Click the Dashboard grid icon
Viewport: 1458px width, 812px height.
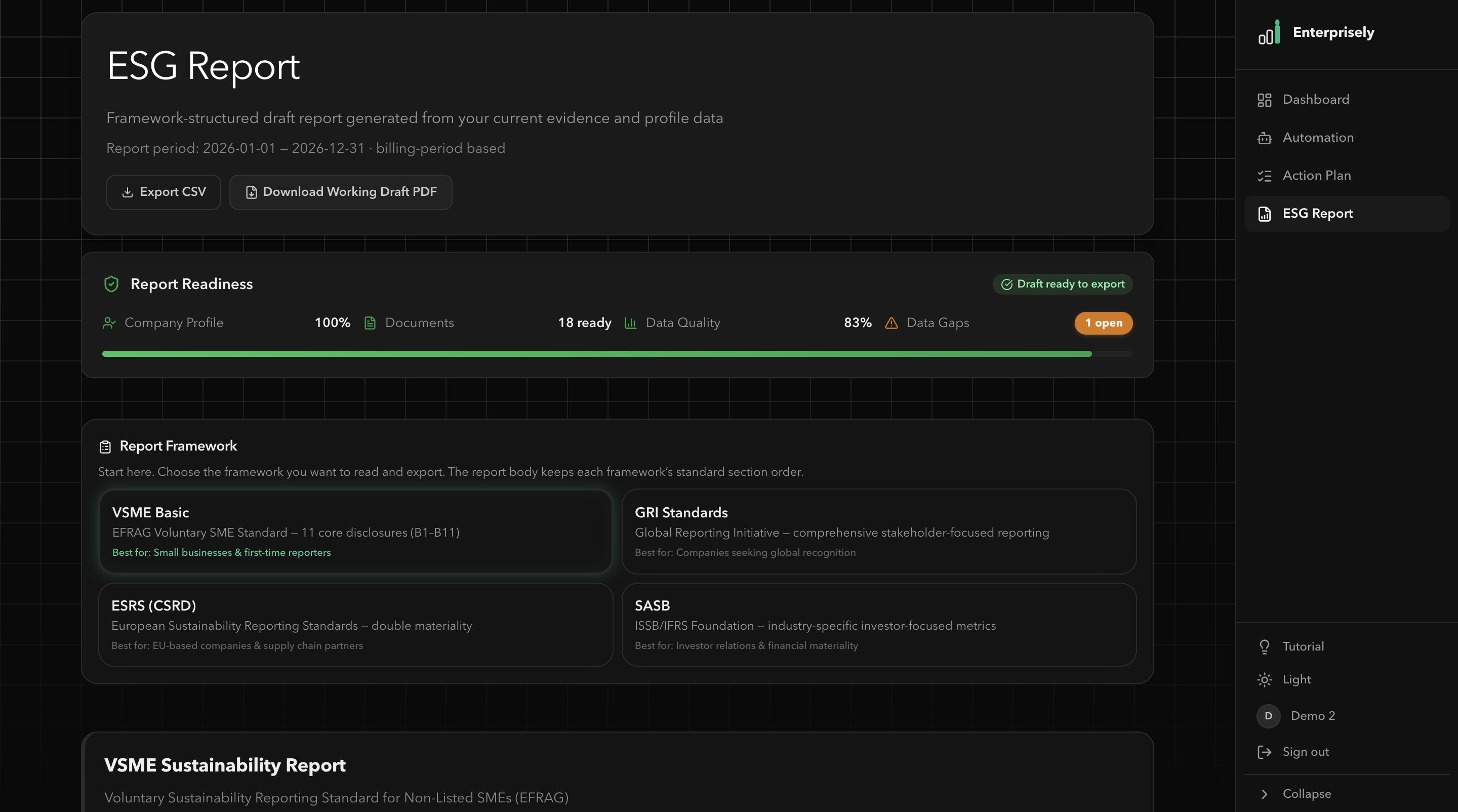tap(1264, 100)
